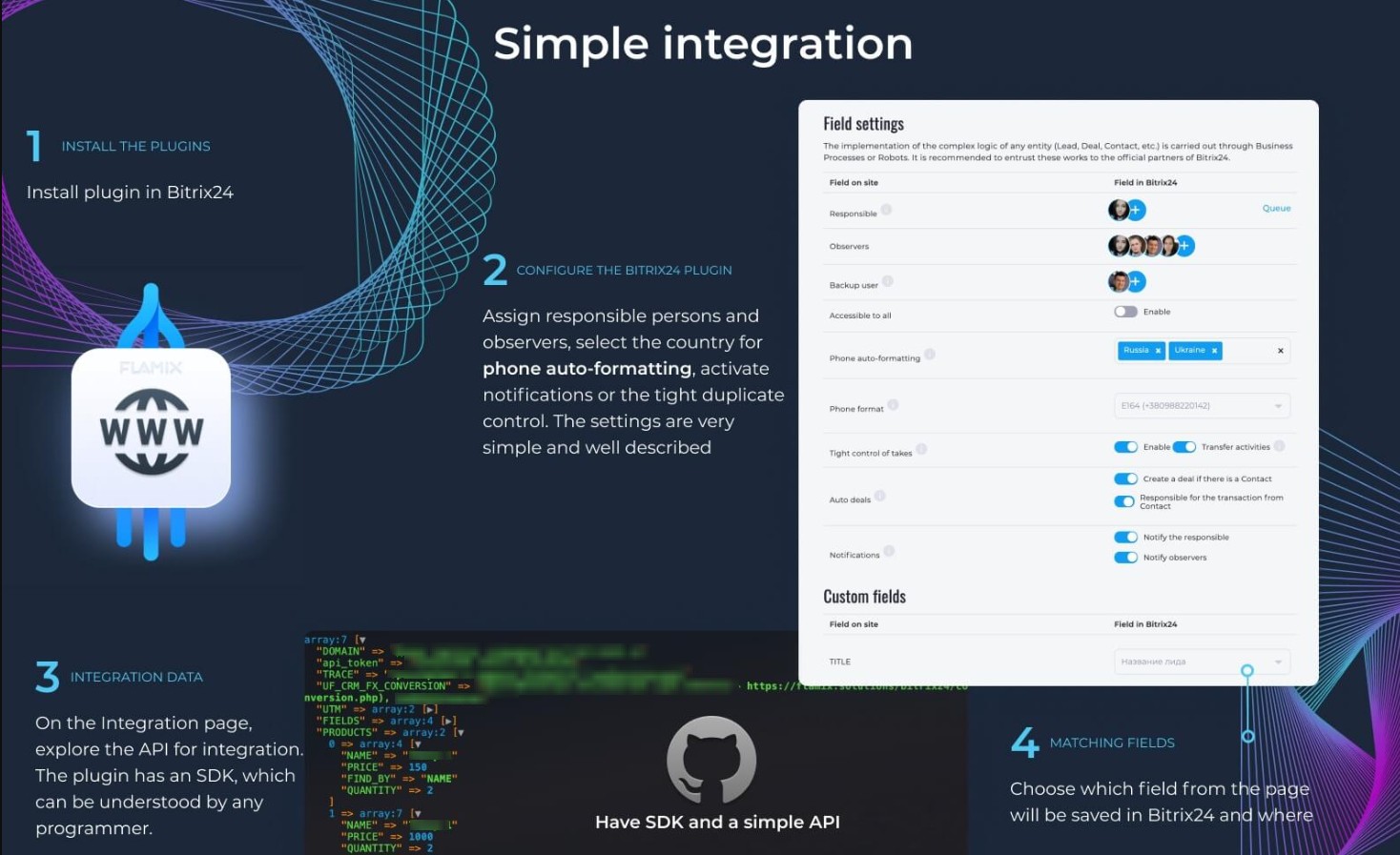Open the TITLE custom field dropdown
This screenshot has height=855, width=1400.
coord(1202,662)
